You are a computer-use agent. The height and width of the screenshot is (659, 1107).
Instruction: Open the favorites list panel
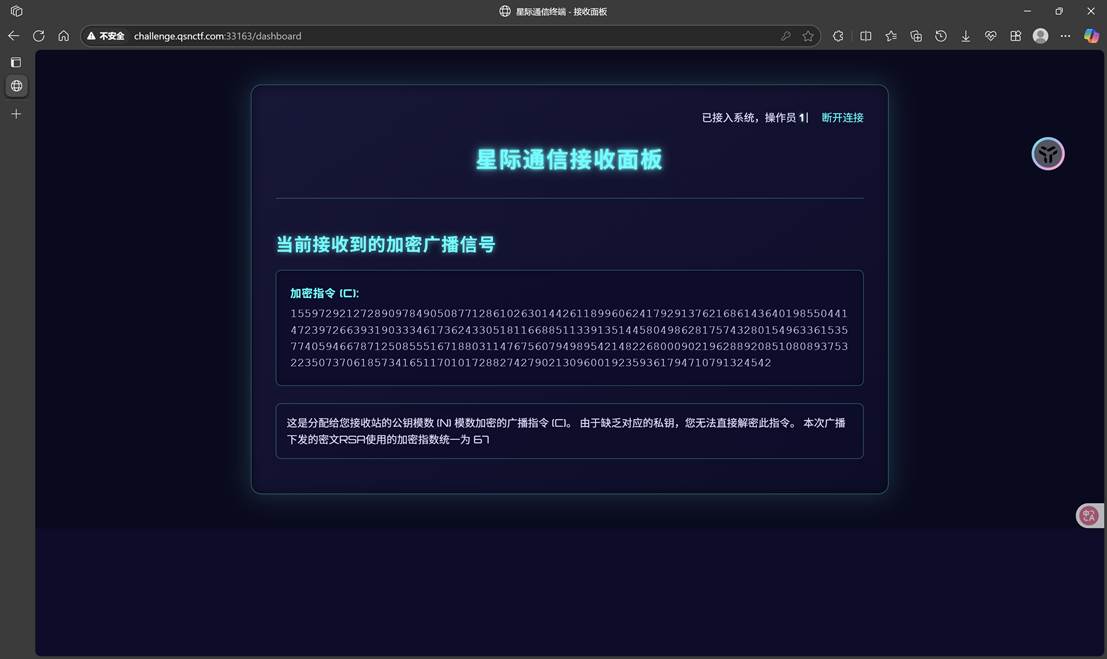click(x=891, y=36)
